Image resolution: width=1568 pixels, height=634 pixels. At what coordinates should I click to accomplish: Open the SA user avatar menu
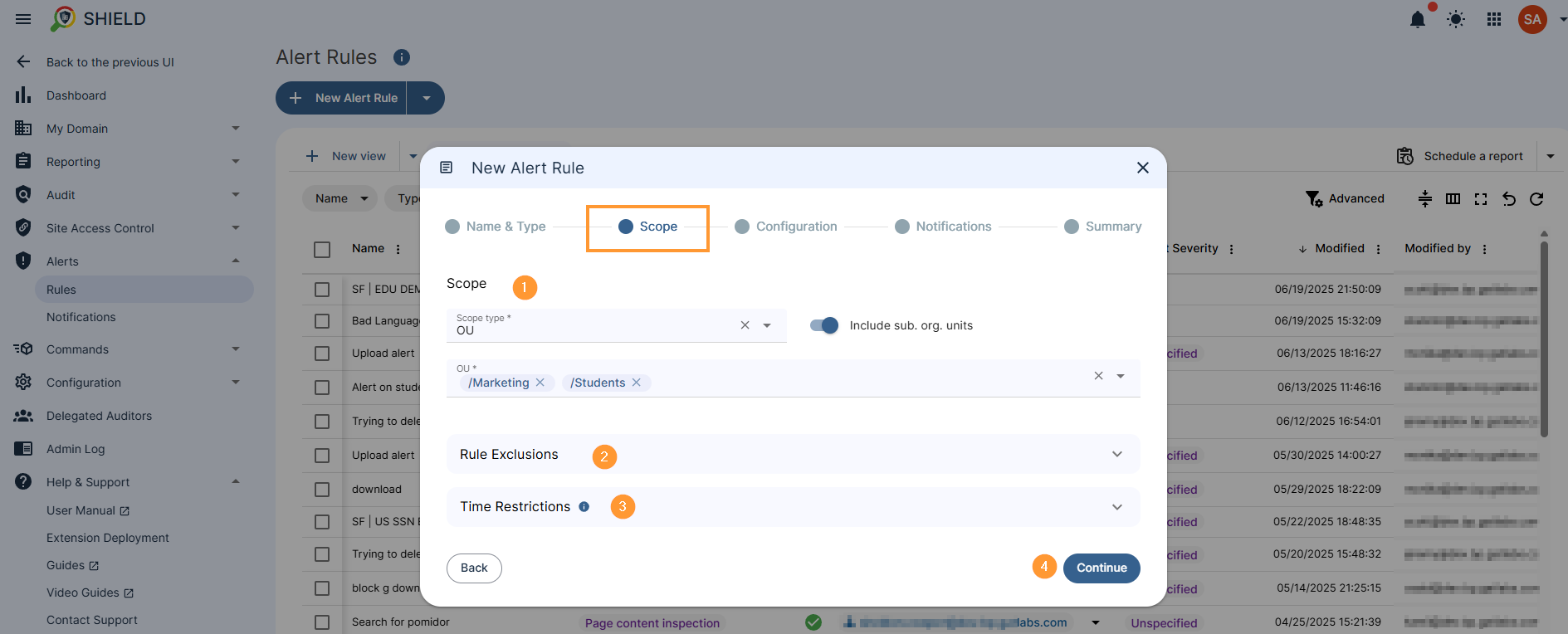1532,19
